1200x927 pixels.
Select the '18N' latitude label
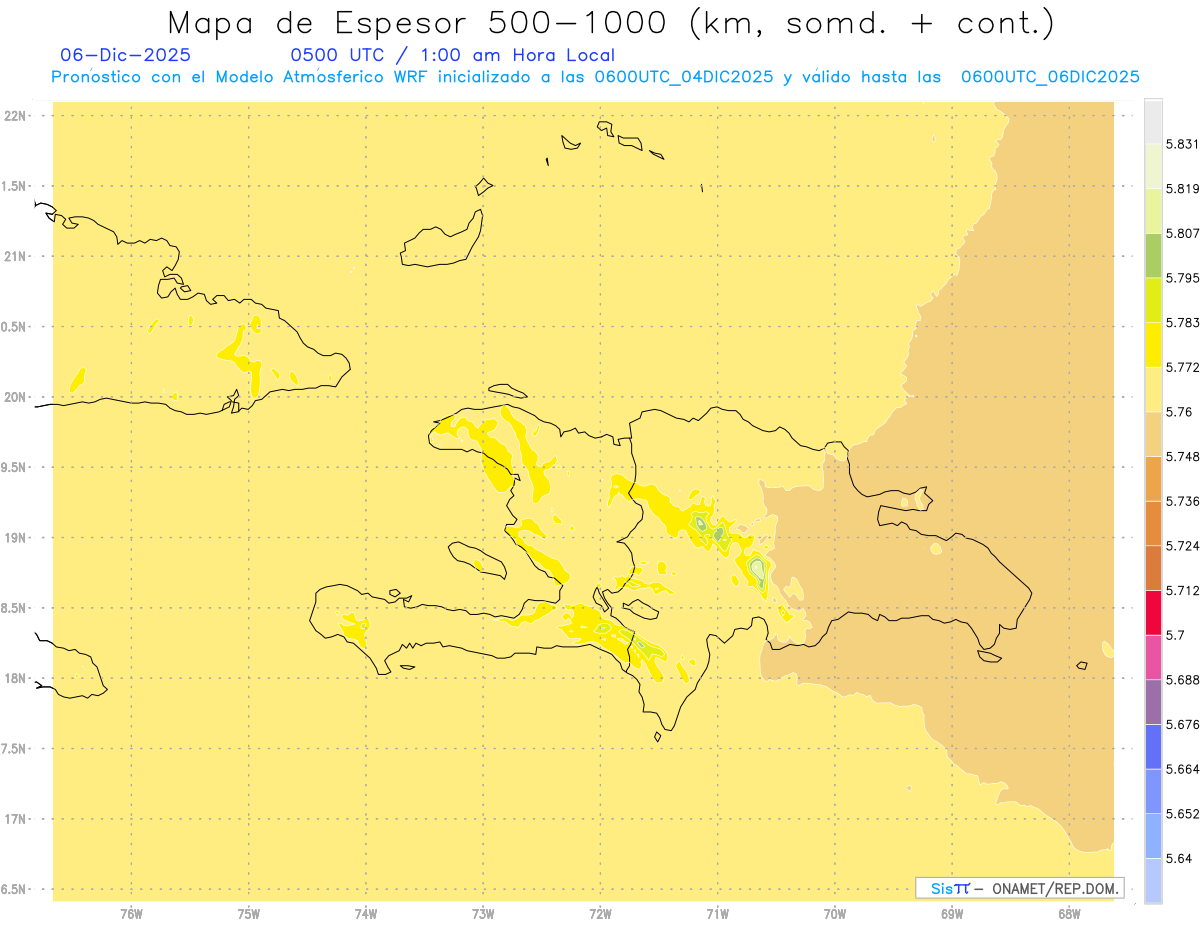15,678
